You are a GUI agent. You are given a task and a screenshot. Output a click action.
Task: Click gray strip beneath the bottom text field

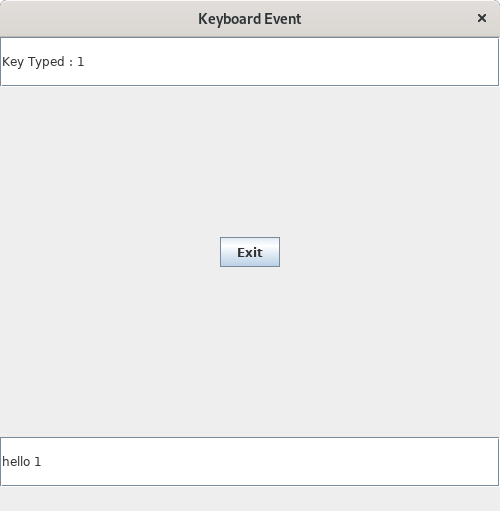[250, 498]
